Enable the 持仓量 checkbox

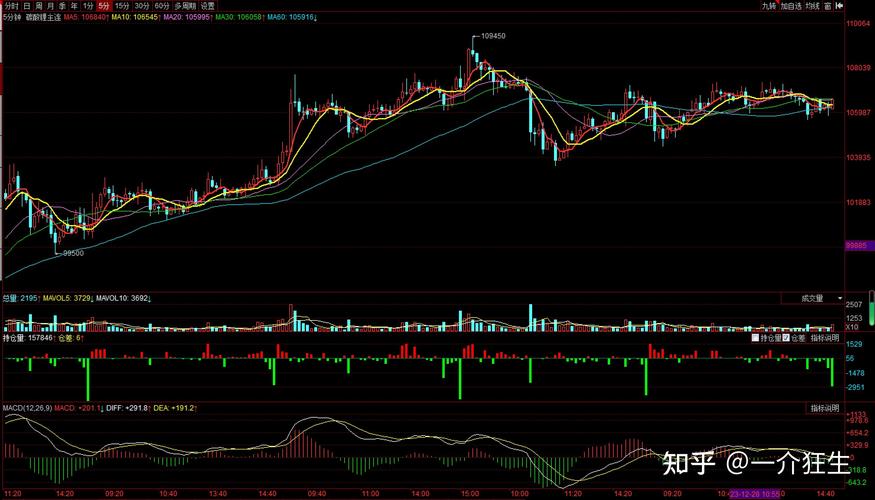755,338
